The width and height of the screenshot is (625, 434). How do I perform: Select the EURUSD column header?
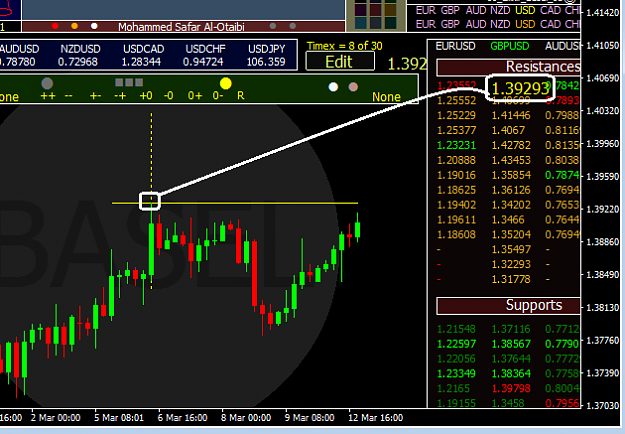455,46
